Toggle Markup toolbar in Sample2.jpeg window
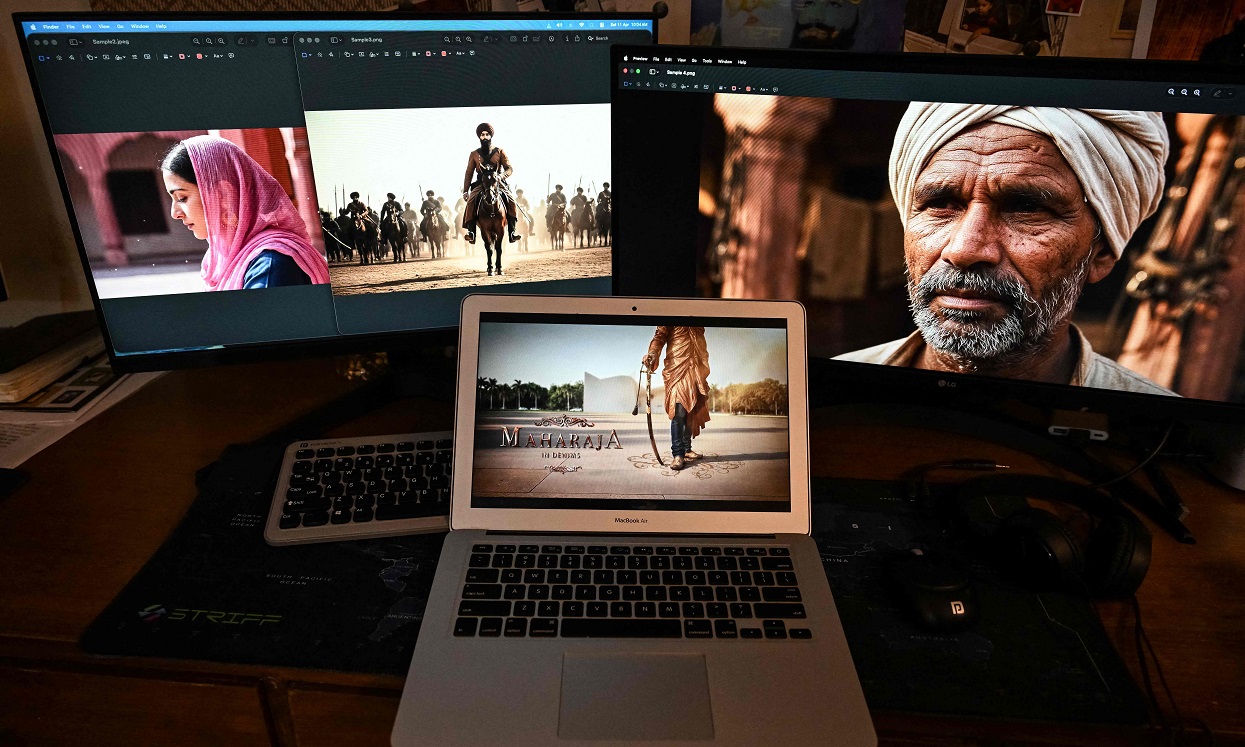Screen dimensions: 1245x747 pyautogui.click(x=242, y=41)
